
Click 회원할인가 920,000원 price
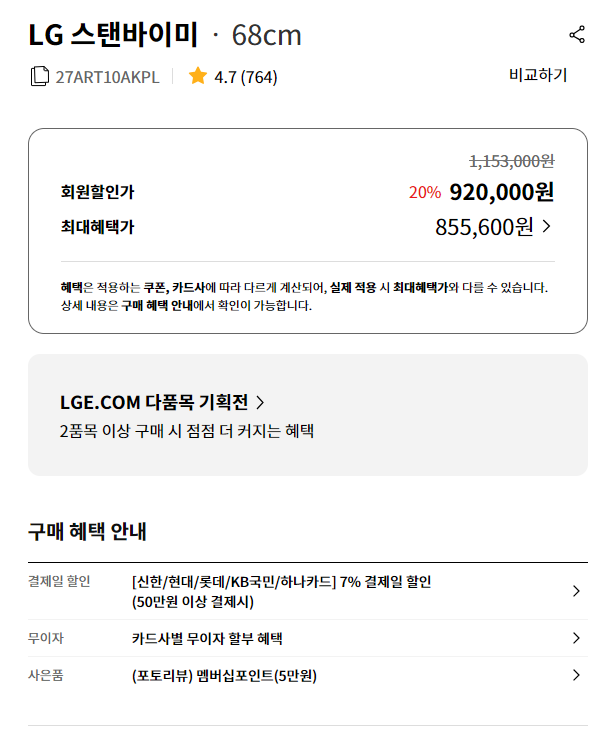[502, 192]
